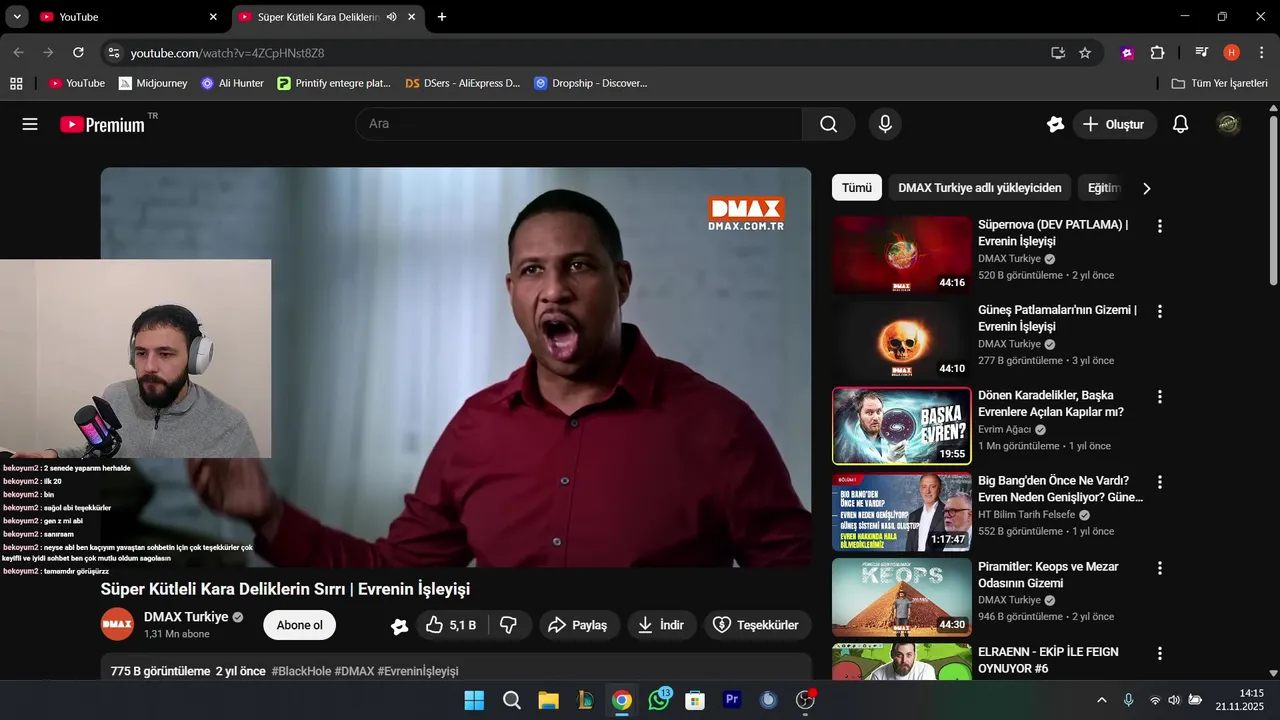1280x720 pixels.
Task: Open Chrome three-dot menu
Action: 1260,52
